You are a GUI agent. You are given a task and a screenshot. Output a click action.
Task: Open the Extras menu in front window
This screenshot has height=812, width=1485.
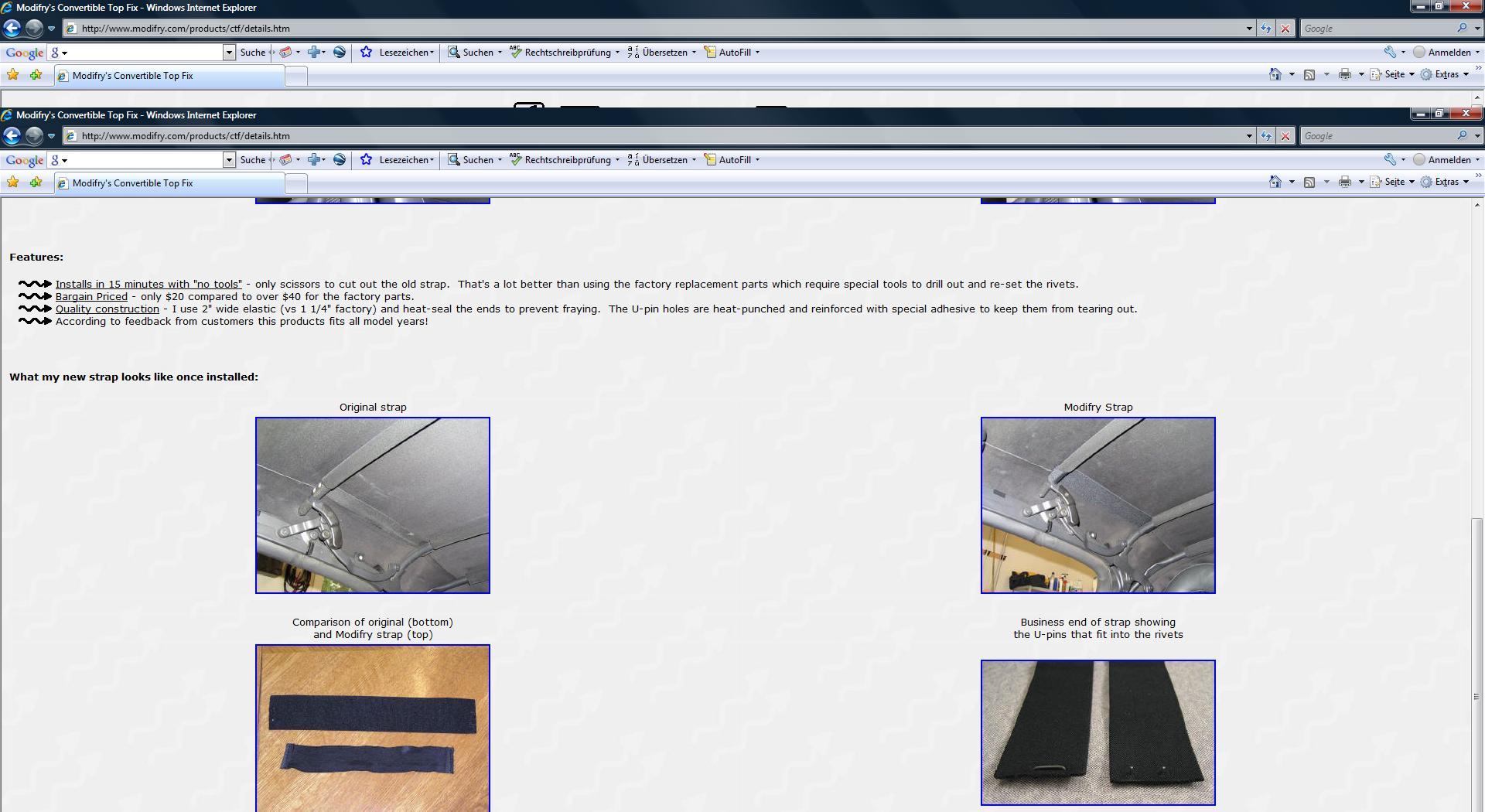(x=1445, y=183)
